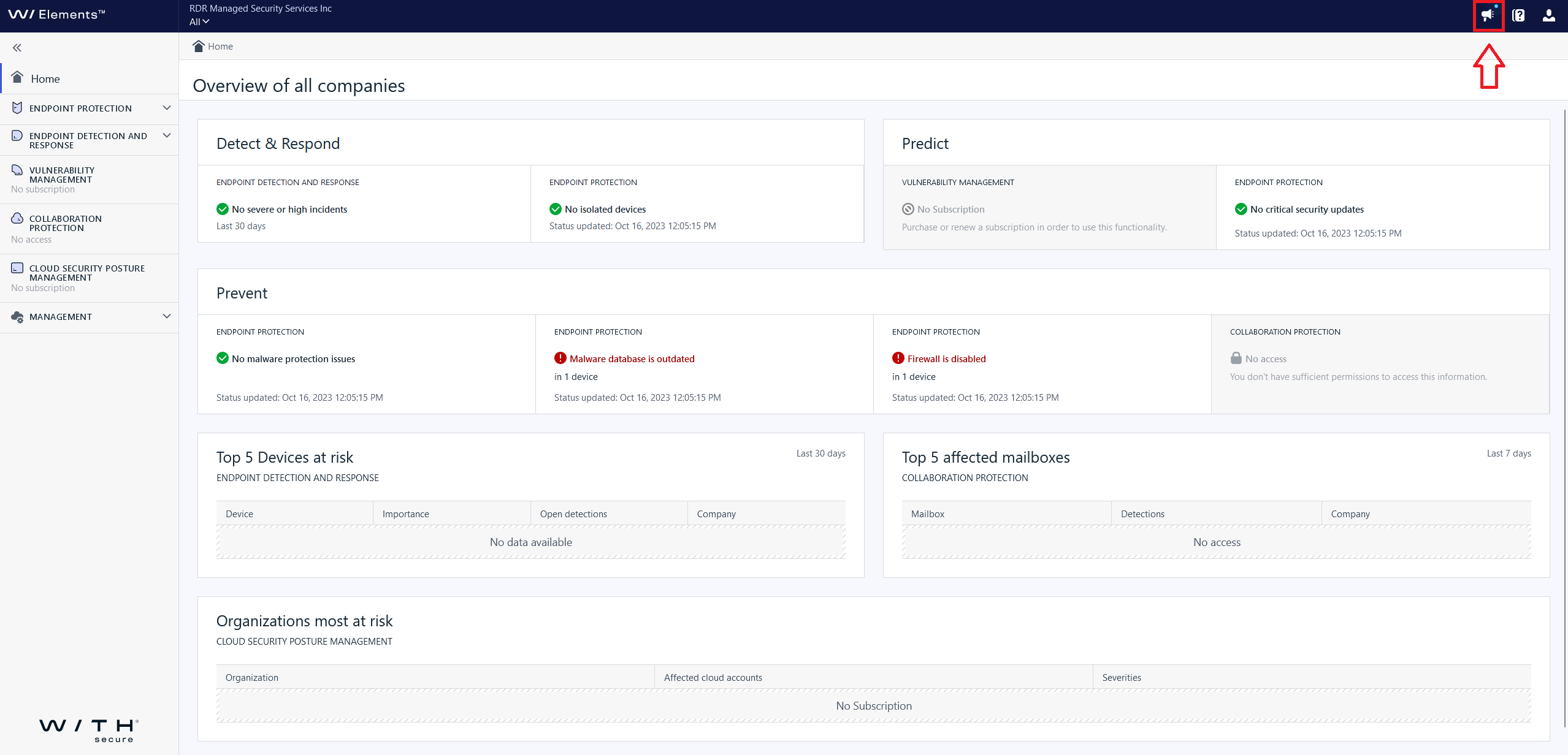Click the Management cloud gear icon
This screenshot has width=1568, height=755.
pos(17,317)
